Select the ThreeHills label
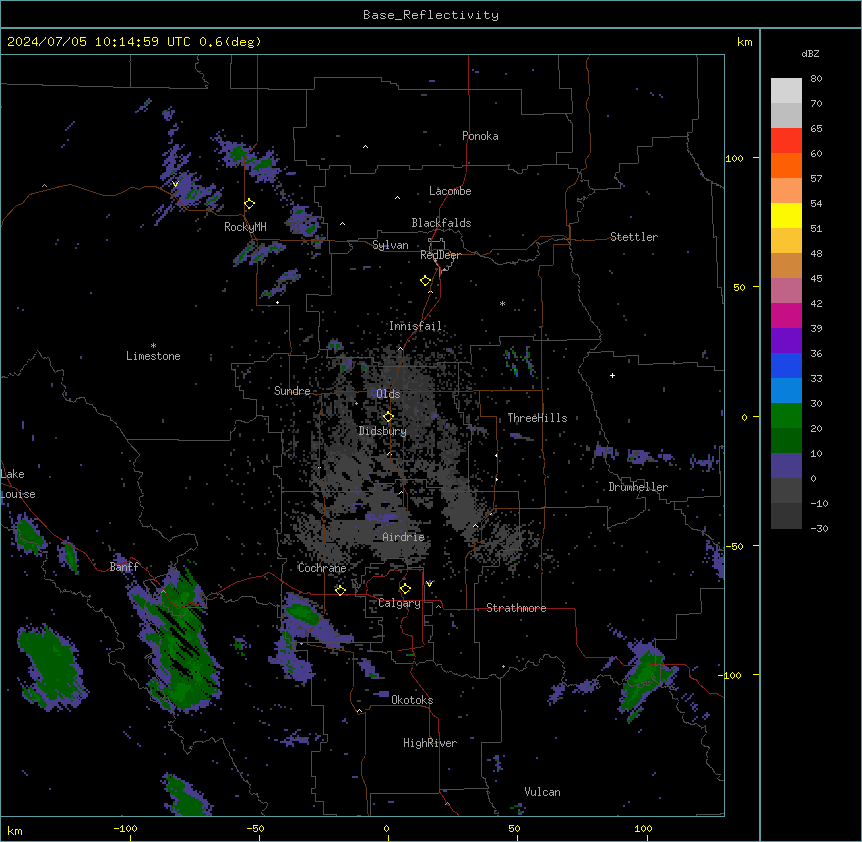 pos(537,418)
